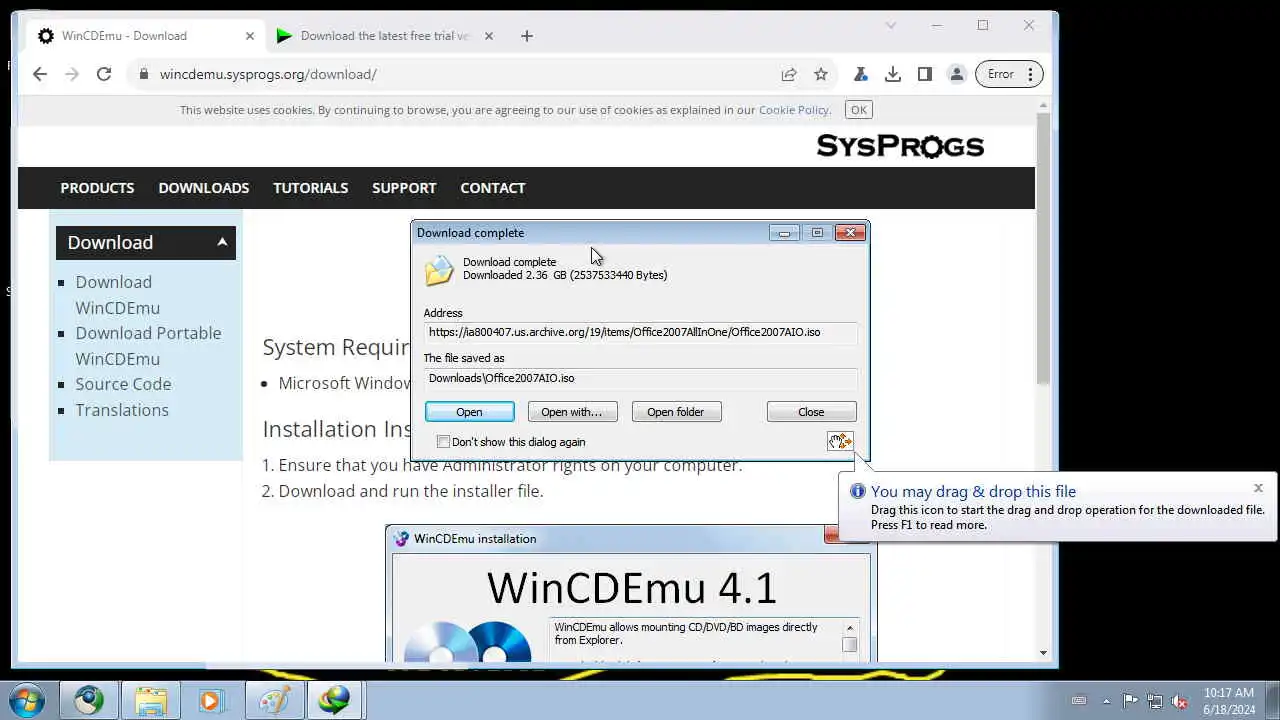Open the flask extension icon
This screenshot has height=720, width=1280.
click(860, 74)
